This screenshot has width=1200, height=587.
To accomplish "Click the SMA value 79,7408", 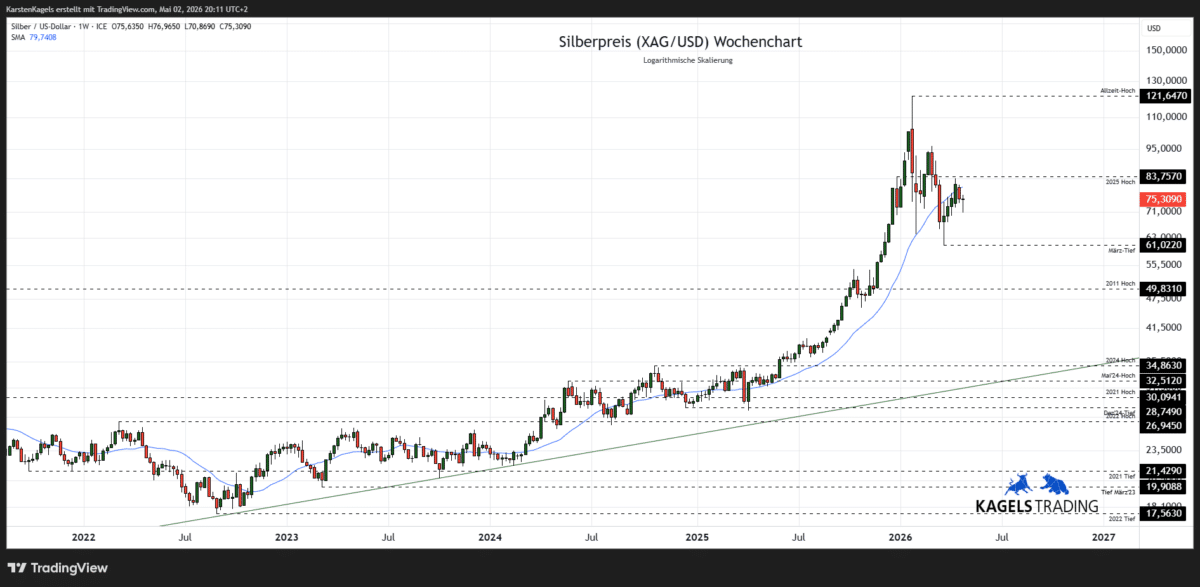I will tap(42, 37).
